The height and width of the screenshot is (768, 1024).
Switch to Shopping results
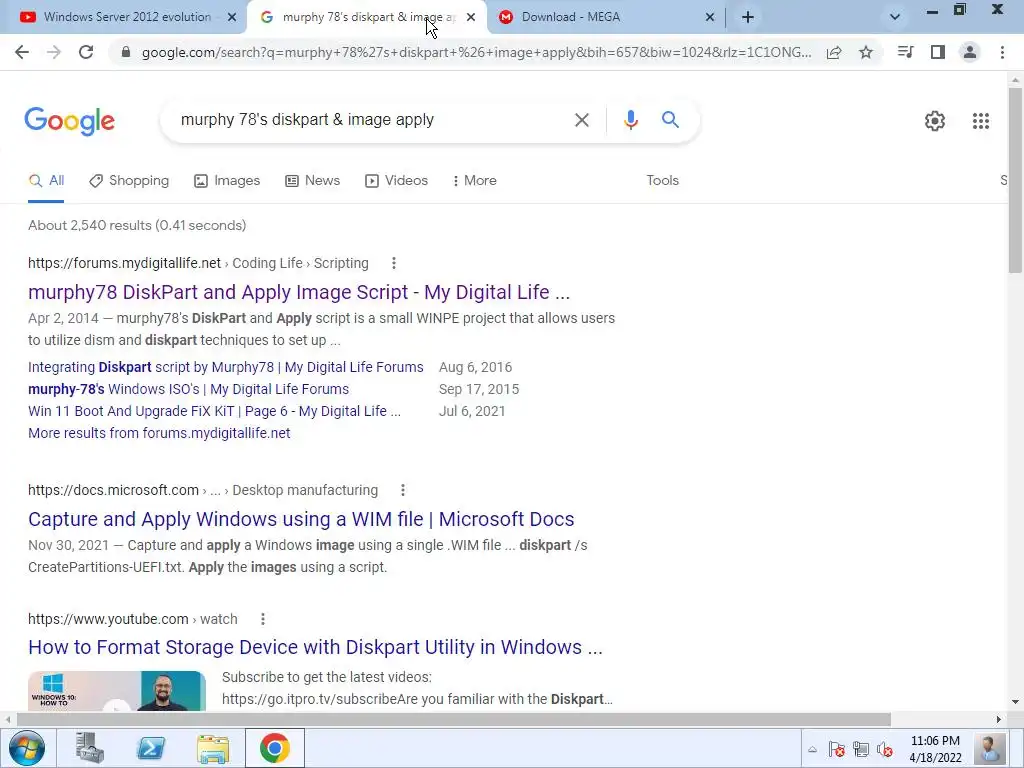tap(129, 180)
